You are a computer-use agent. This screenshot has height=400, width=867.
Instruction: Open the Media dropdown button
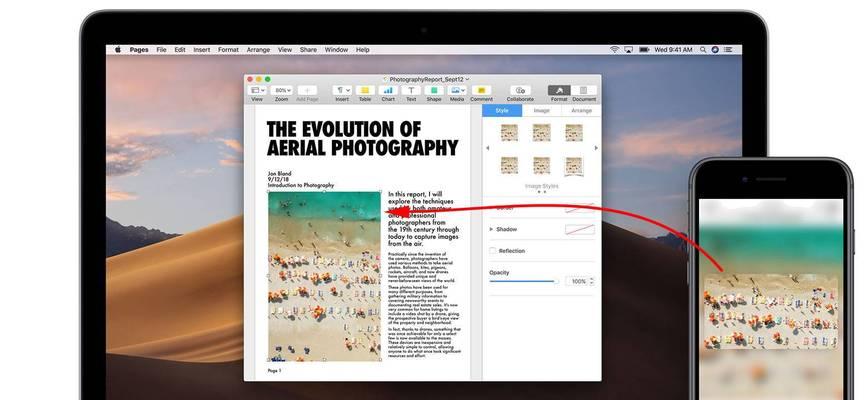[457, 90]
